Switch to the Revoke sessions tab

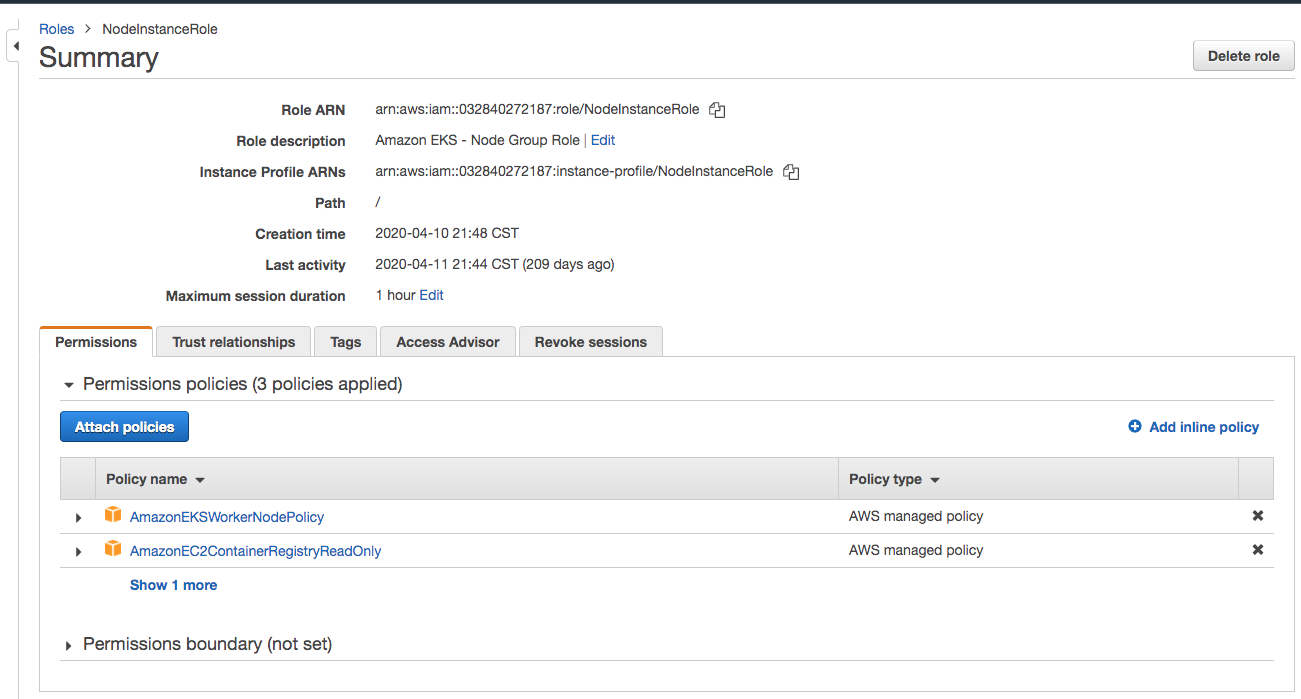(590, 341)
